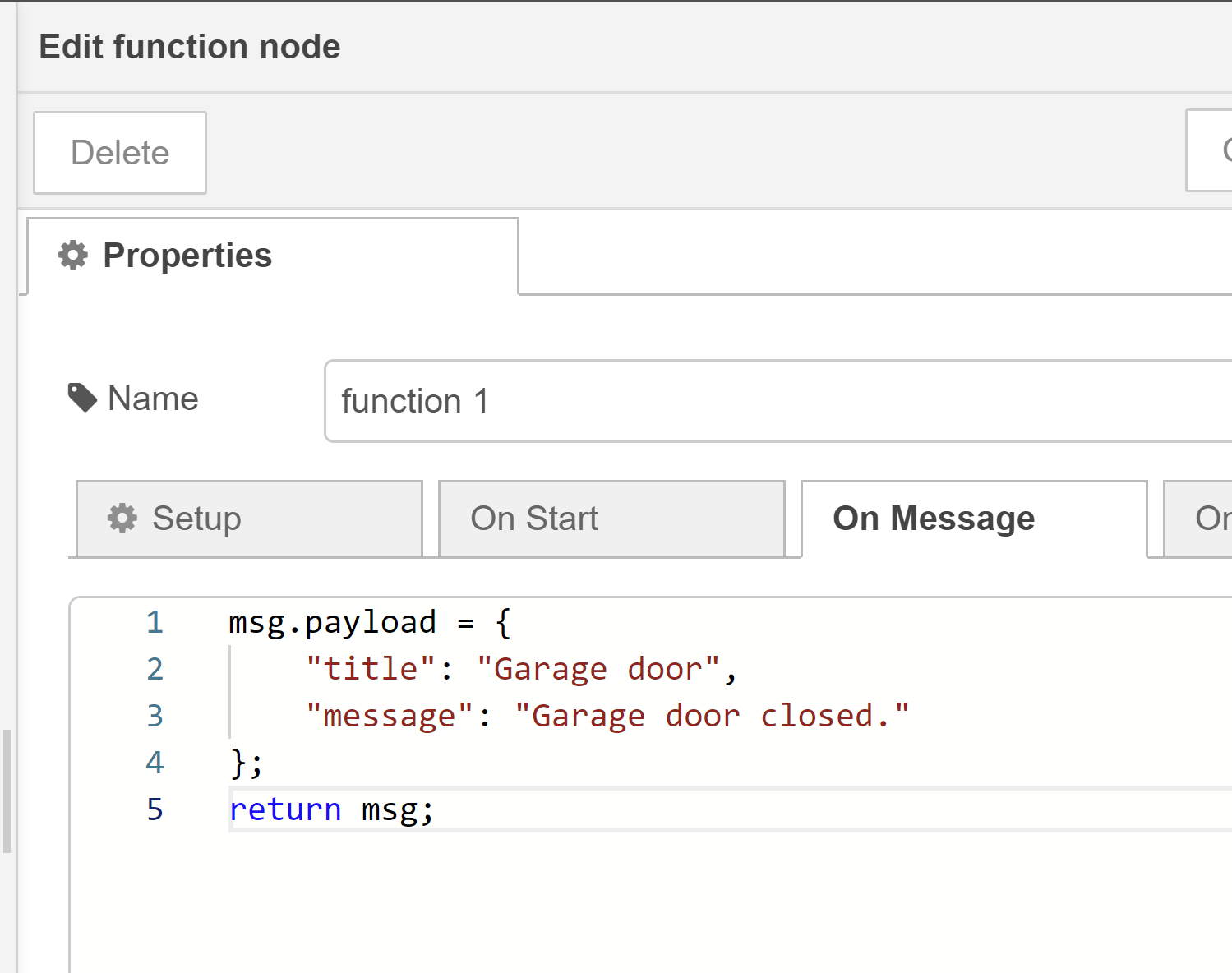The image size is (1232, 973).
Task: Click line number 1 in code gutter
Action: [155, 622]
